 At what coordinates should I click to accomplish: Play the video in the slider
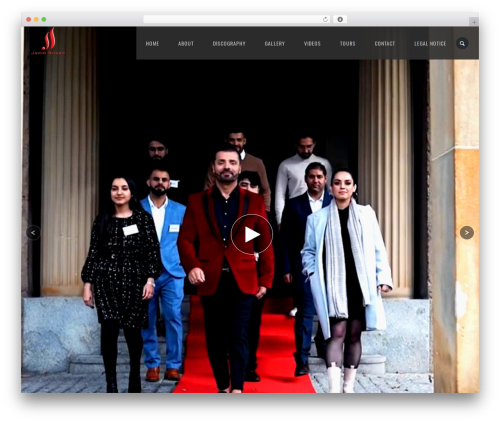click(x=252, y=234)
